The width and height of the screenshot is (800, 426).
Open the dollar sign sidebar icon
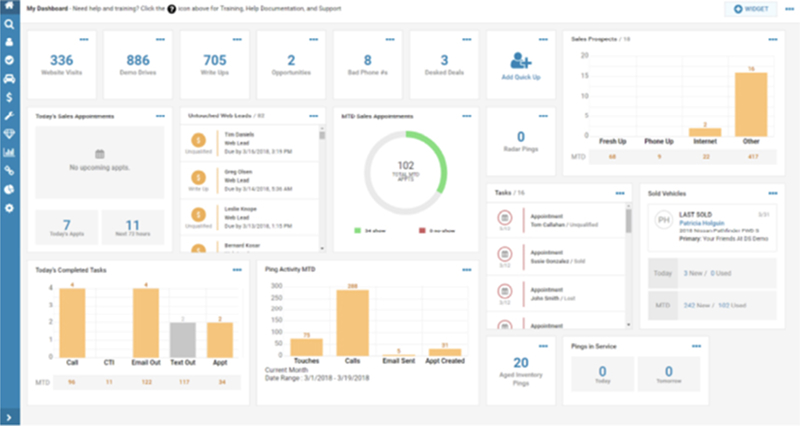pos(9,97)
